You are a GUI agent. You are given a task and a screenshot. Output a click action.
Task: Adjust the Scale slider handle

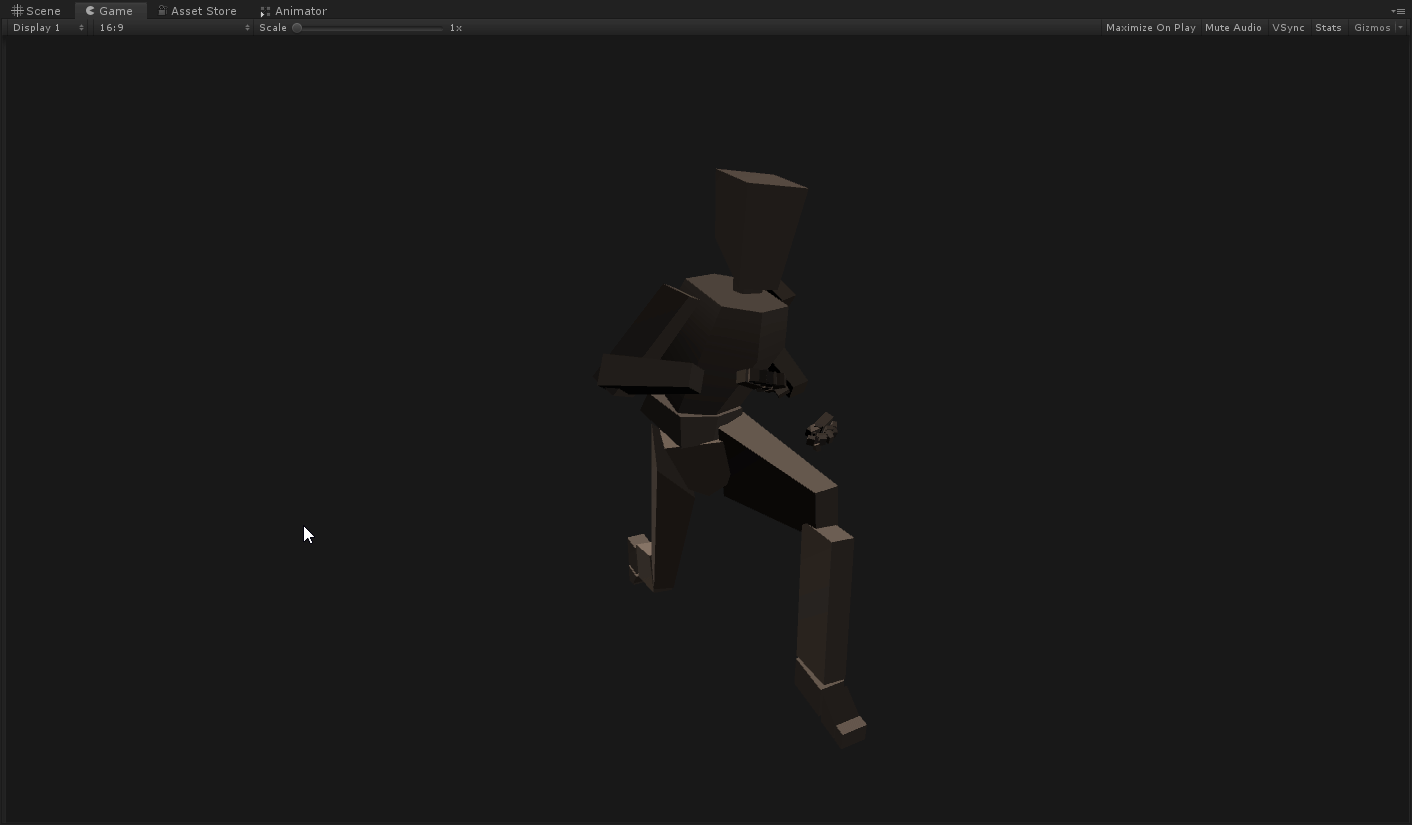click(x=297, y=28)
